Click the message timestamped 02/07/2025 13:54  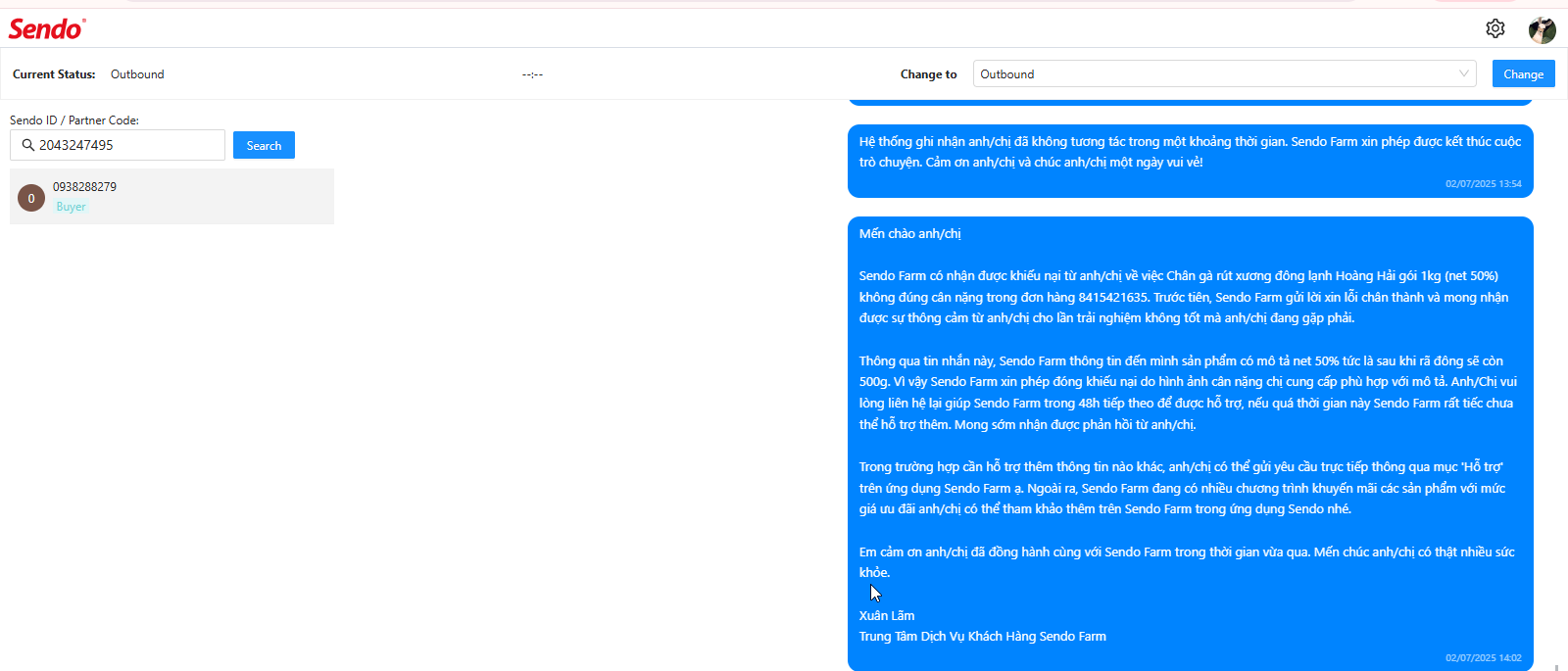click(1190, 161)
